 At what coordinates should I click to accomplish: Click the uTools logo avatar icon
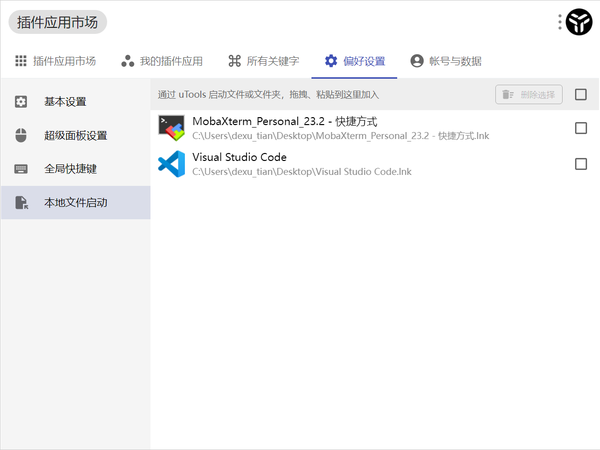point(579,22)
